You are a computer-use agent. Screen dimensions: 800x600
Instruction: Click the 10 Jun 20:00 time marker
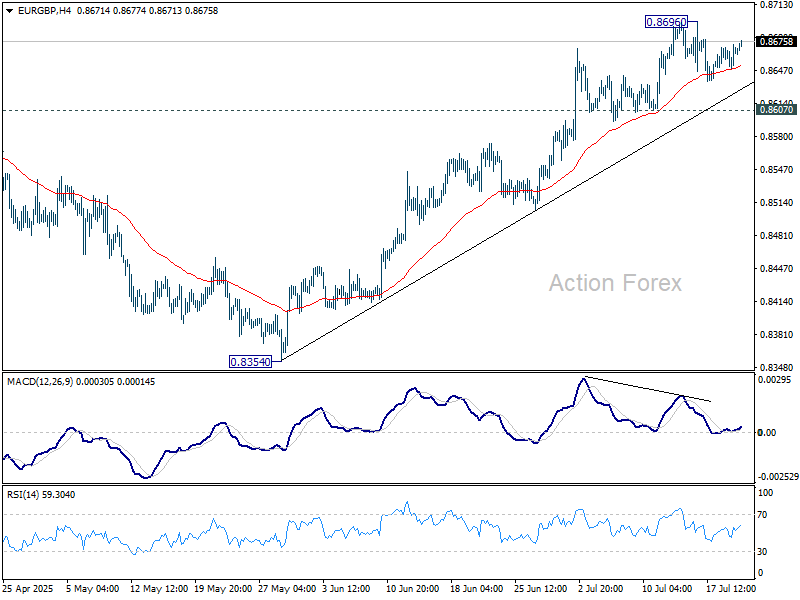pyautogui.click(x=413, y=588)
